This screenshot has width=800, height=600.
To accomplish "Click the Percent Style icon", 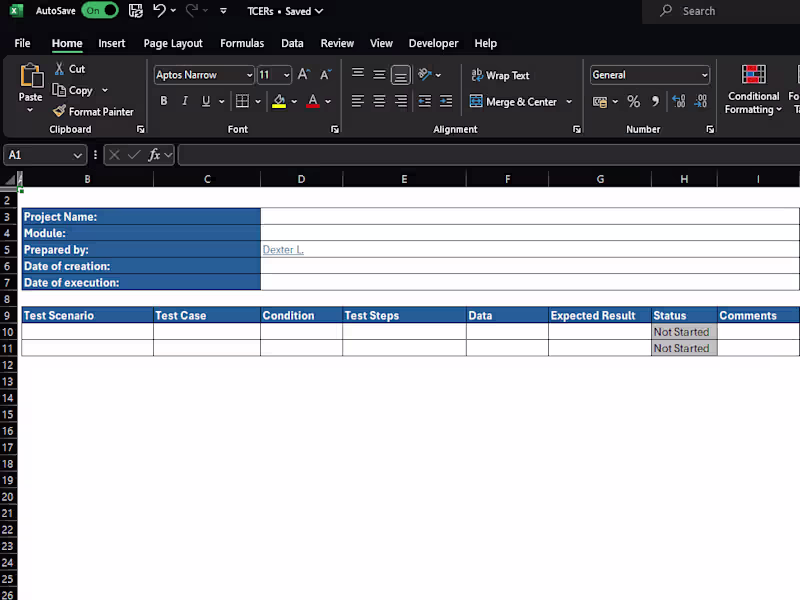I will (x=634, y=102).
